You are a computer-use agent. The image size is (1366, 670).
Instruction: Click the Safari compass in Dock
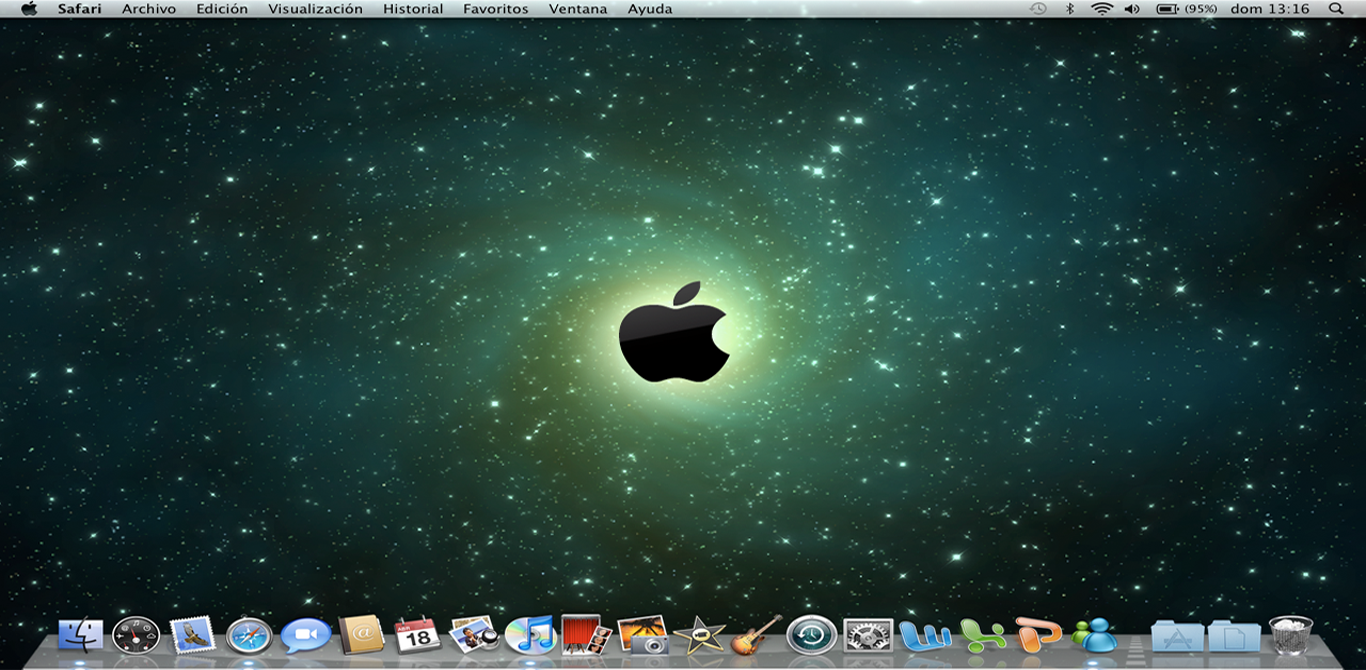pyautogui.click(x=249, y=635)
